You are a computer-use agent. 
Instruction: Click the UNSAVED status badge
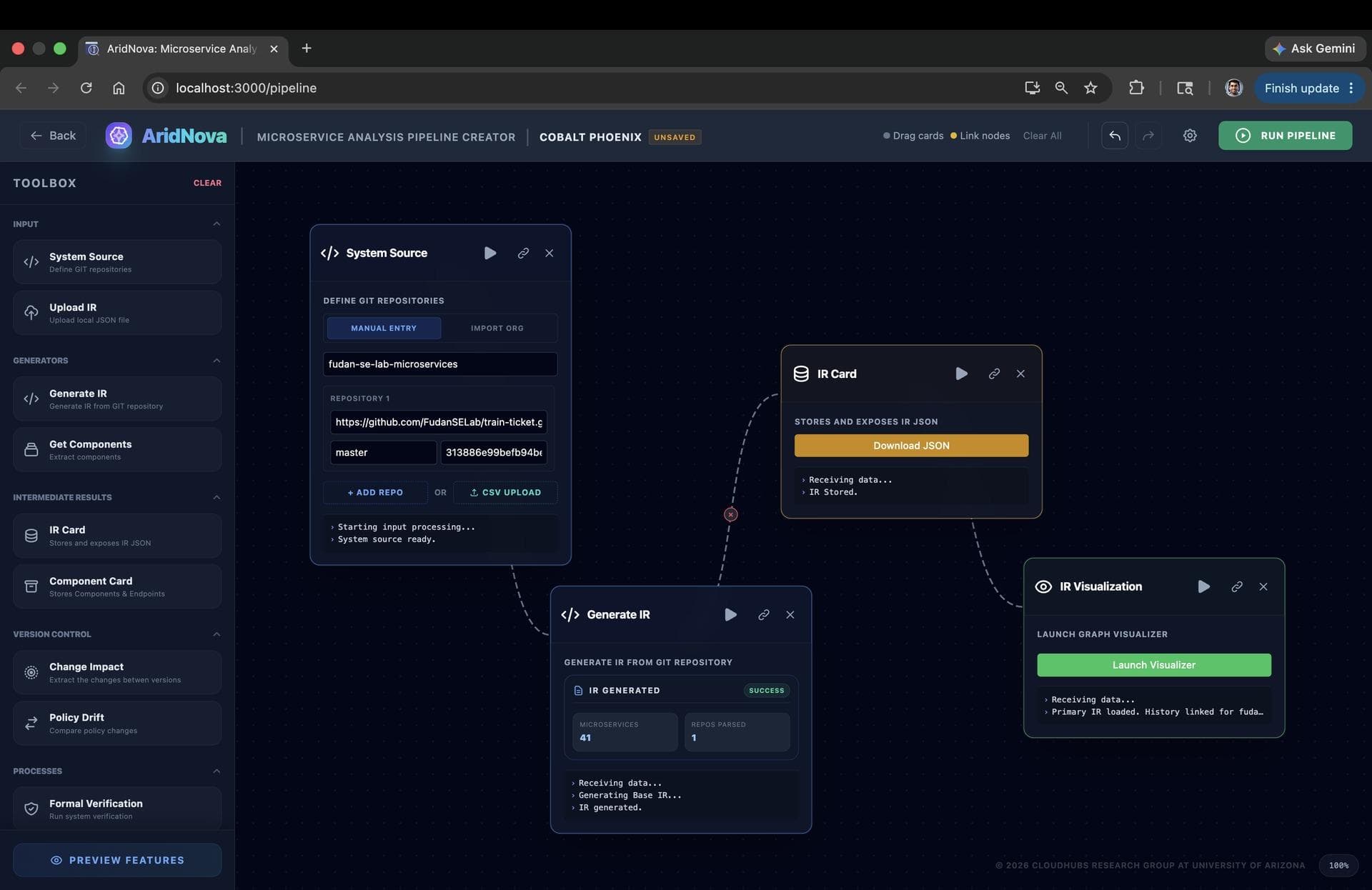(x=675, y=137)
